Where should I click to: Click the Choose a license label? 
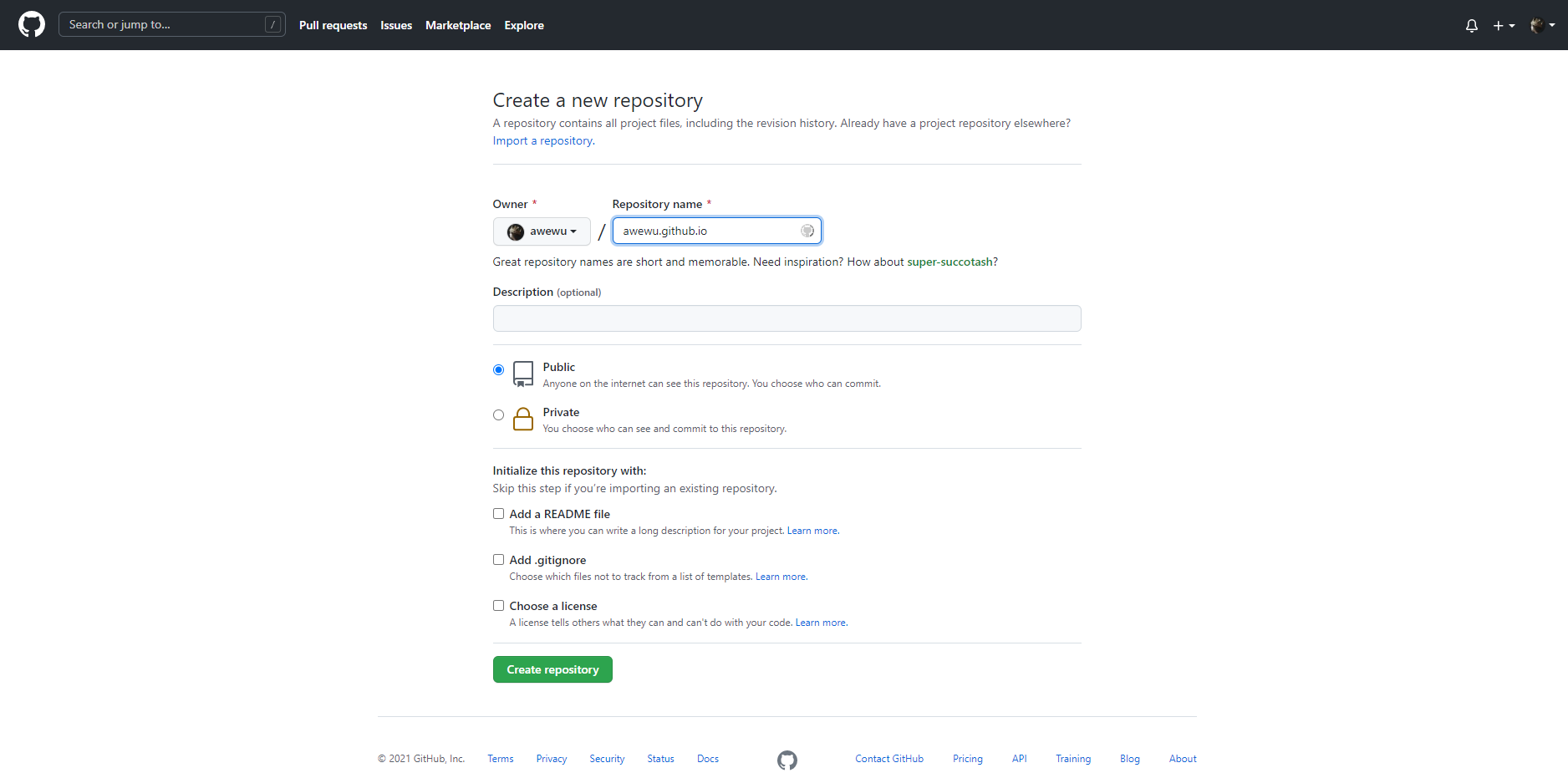553,606
